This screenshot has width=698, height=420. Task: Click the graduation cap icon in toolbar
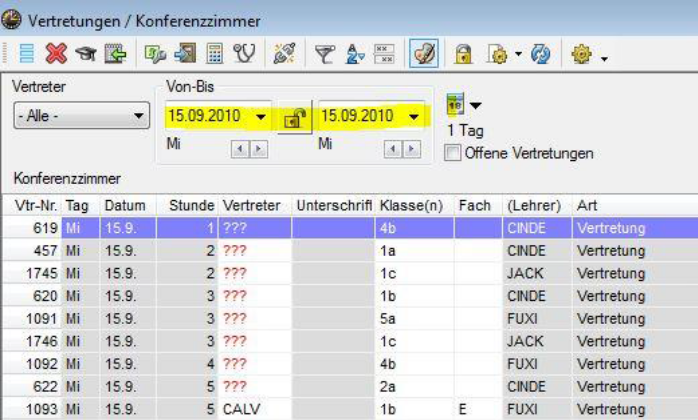pyautogui.click(x=85, y=55)
